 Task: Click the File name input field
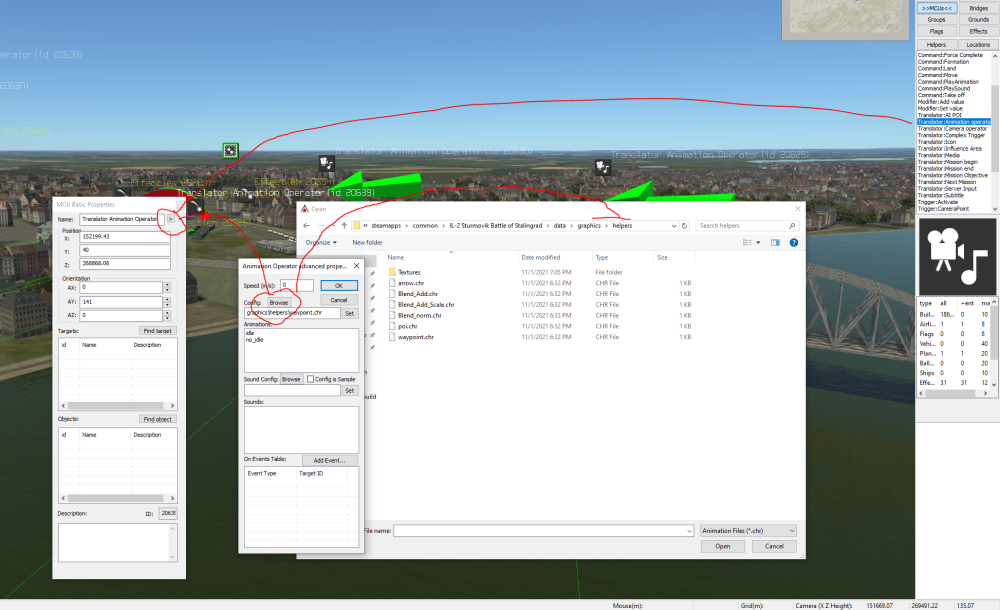pyautogui.click(x=540, y=530)
